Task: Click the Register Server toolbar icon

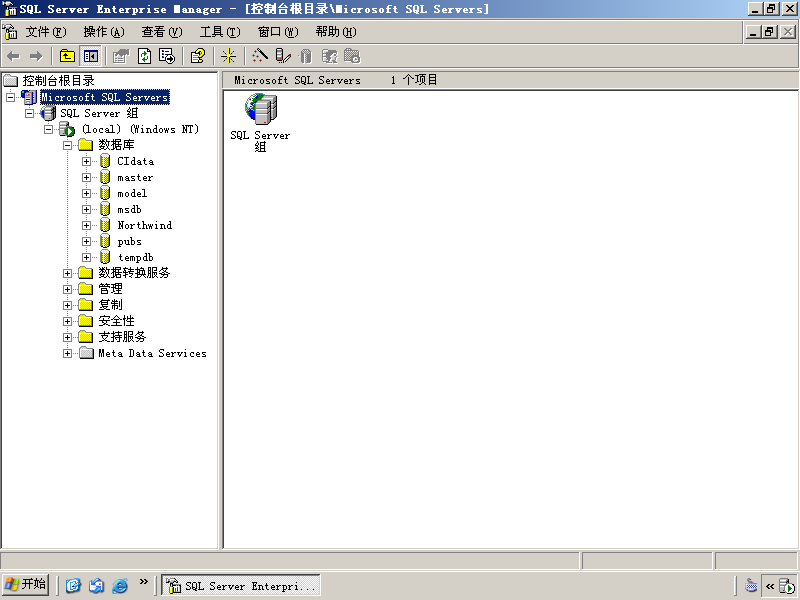Action: pyautogui.click(x=283, y=56)
